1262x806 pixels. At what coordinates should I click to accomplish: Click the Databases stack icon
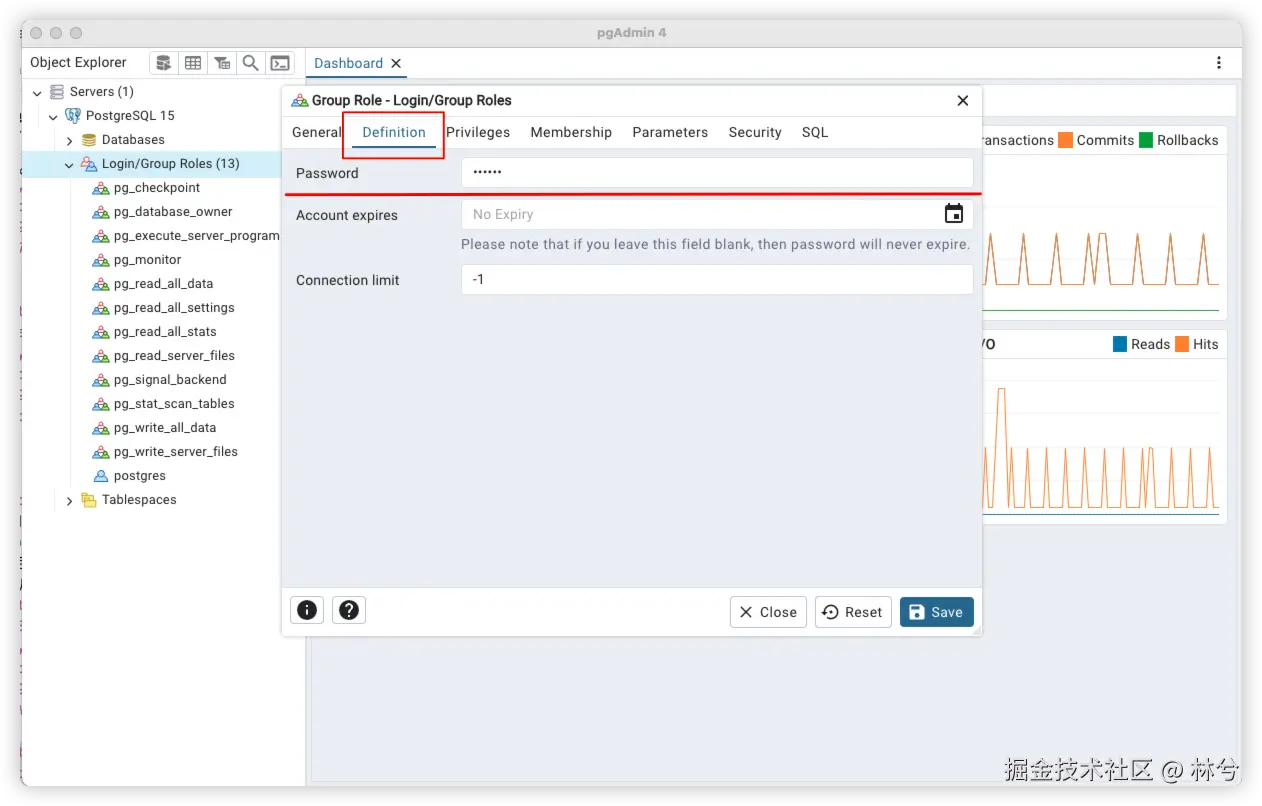coord(89,140)
